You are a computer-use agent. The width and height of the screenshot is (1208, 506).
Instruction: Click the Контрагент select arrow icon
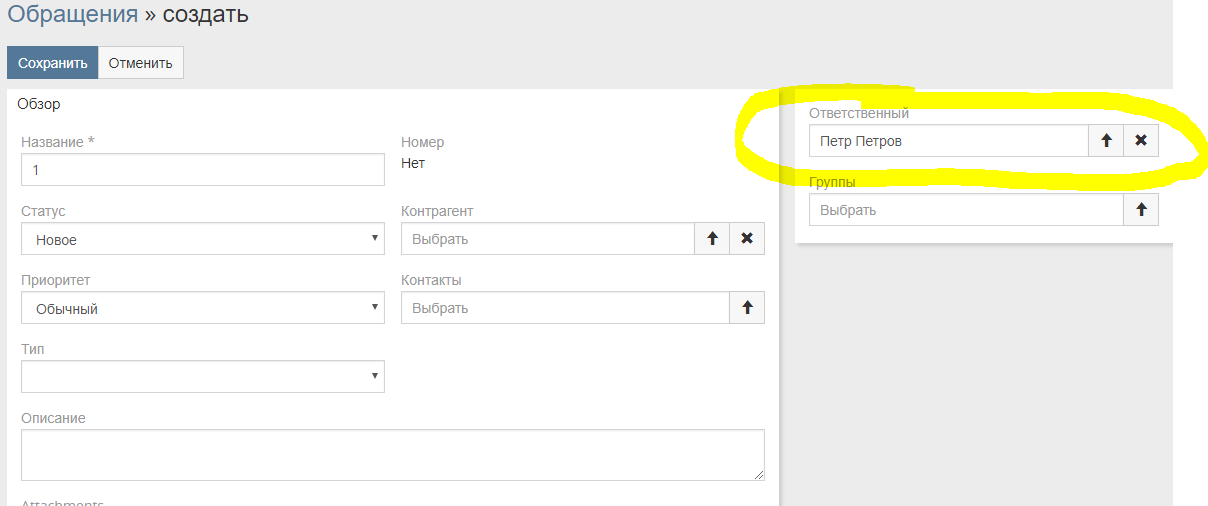tap(712, 239)
